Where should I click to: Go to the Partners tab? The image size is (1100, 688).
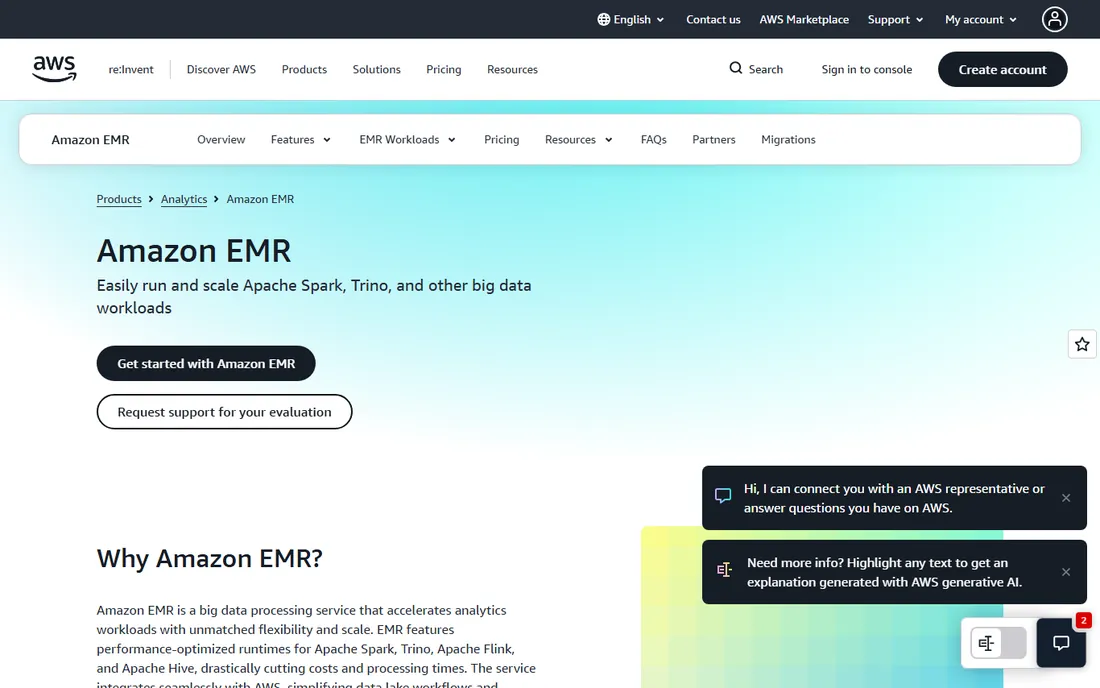713,140
